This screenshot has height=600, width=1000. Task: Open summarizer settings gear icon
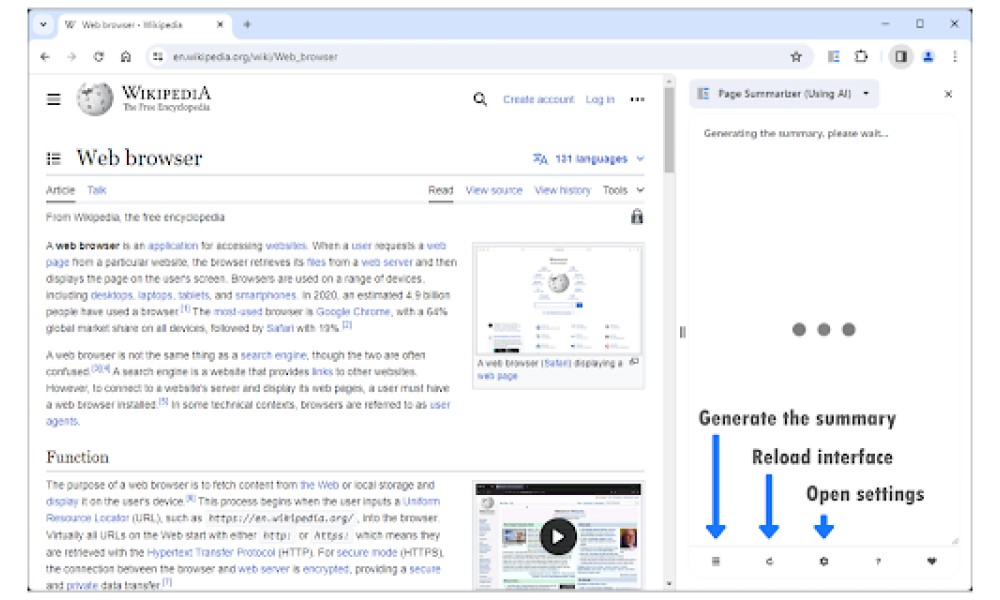(823, 561)
